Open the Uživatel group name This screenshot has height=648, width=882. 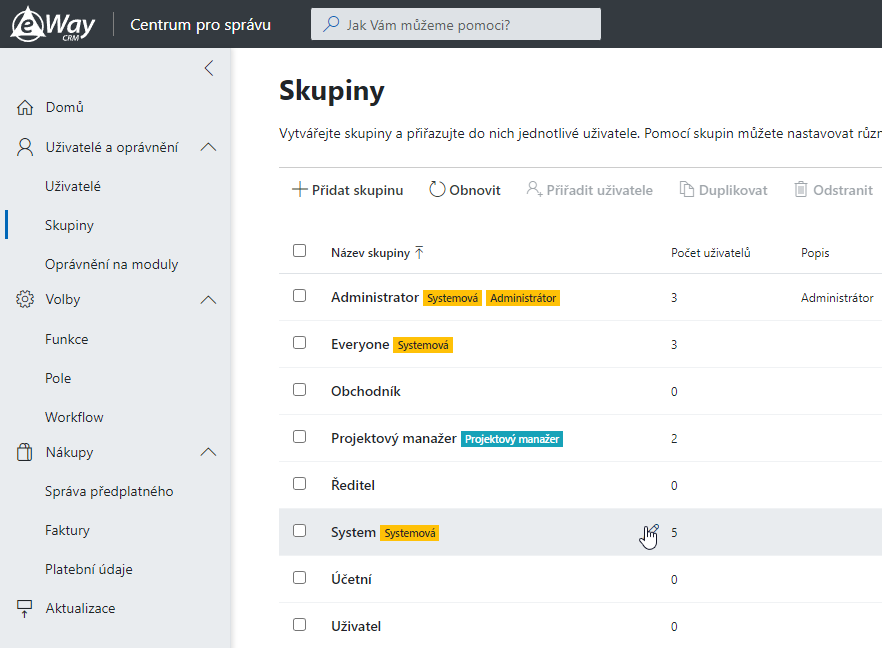(x=356, y=626)
